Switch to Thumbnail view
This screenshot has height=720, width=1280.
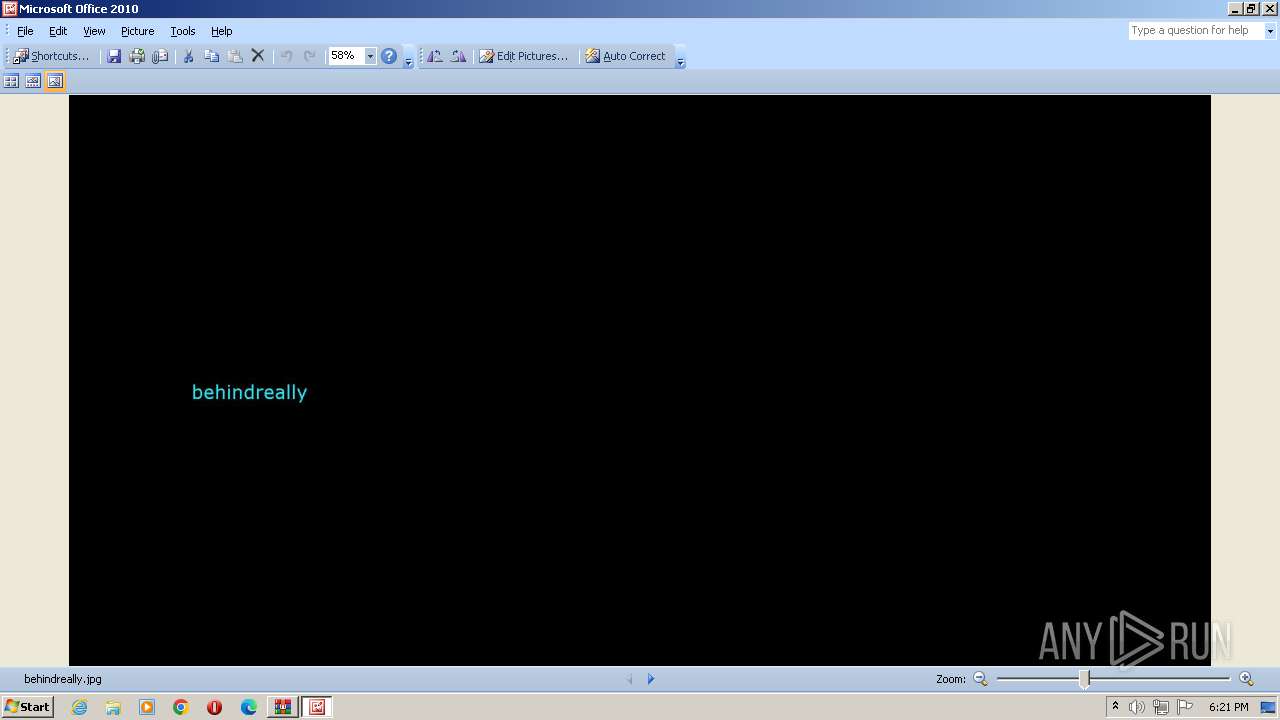(x=11, y=81)
